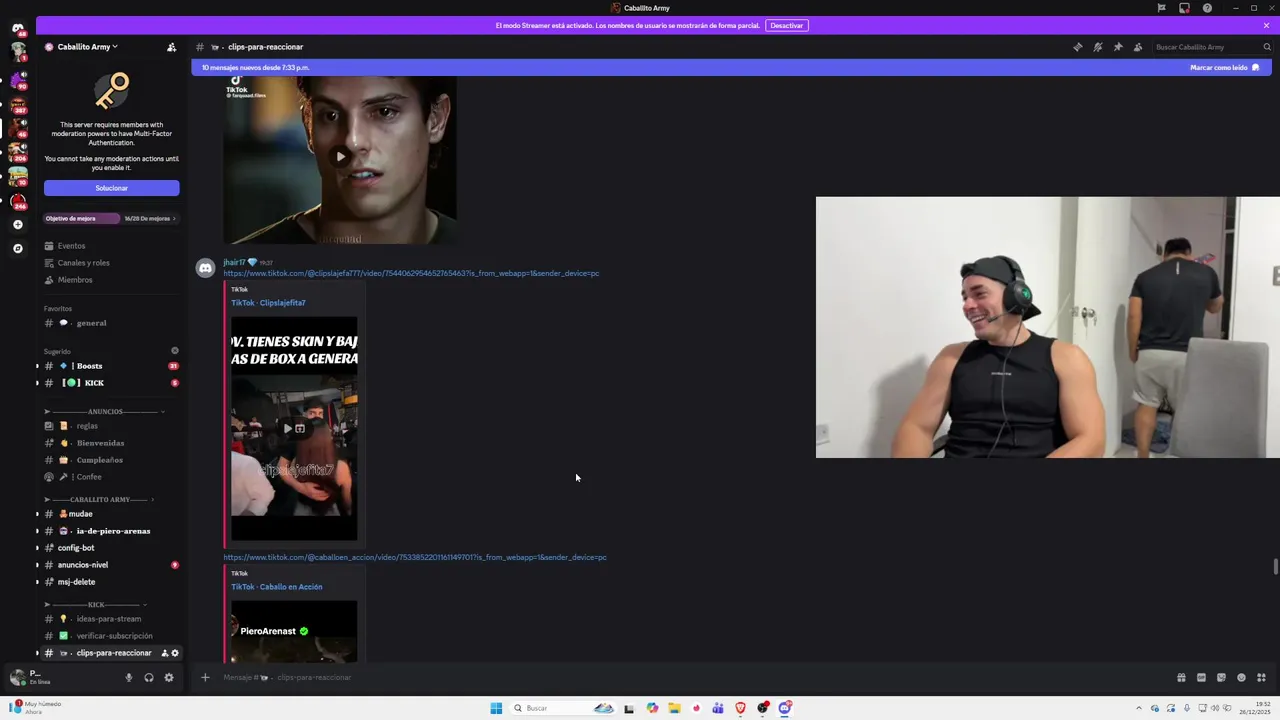Open the Boosts channel
The width and height of the screenshot is (1280, 720).
click(111, 366)
